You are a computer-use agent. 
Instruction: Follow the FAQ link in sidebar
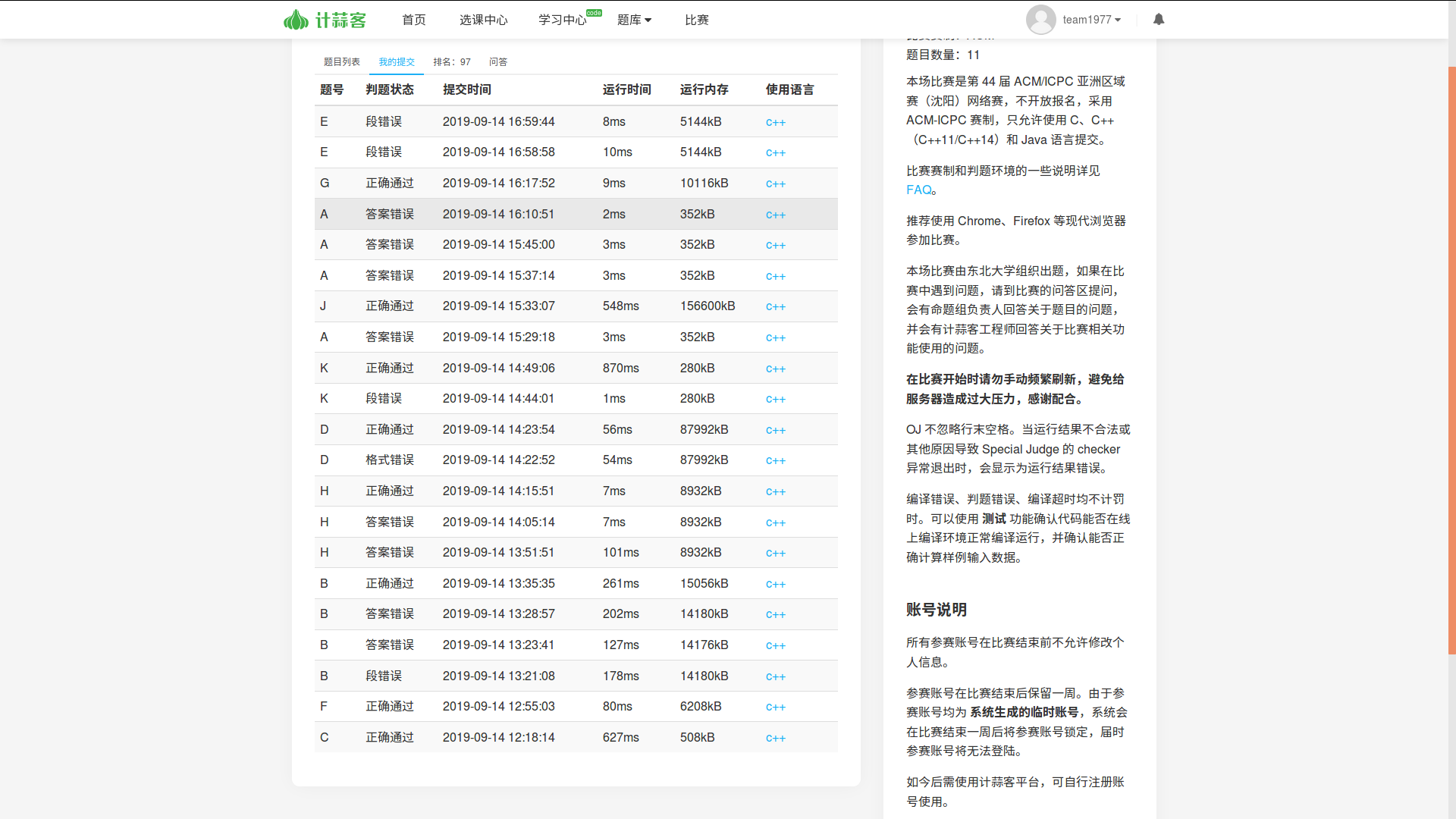click(x=918, y=190)
